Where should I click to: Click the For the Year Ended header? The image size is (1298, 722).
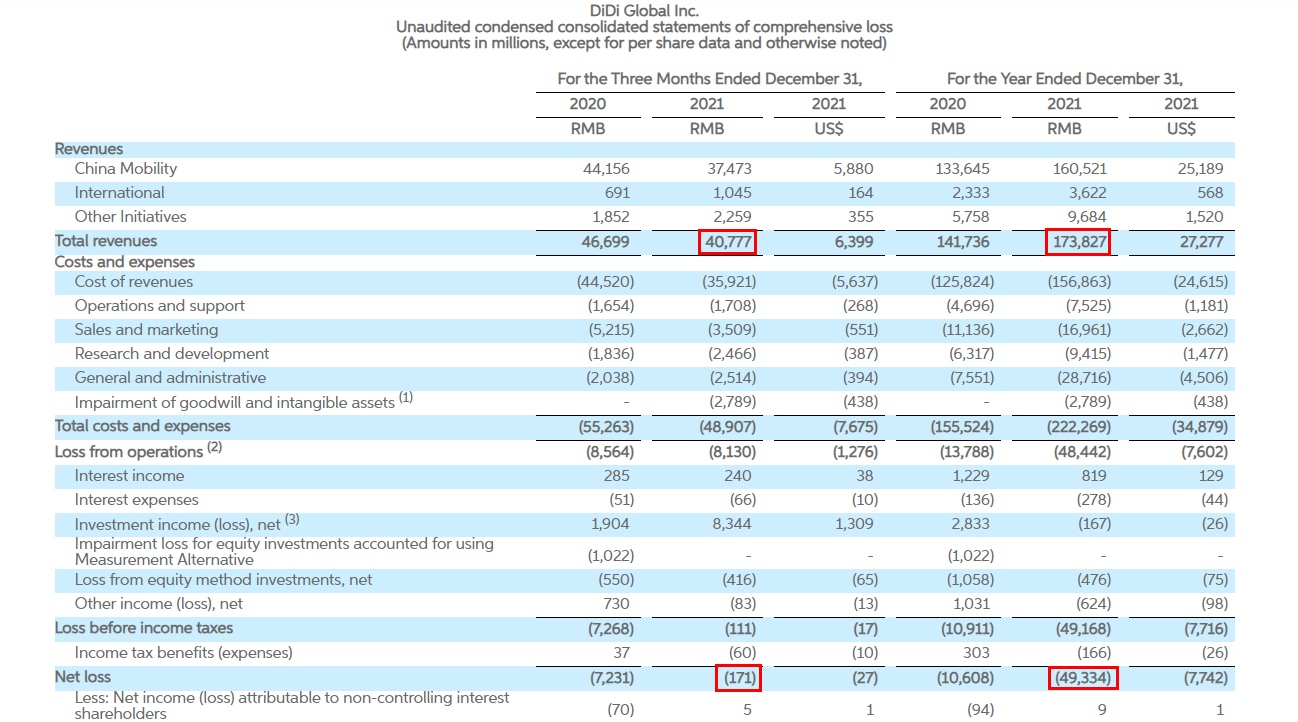click(1065, 79)
